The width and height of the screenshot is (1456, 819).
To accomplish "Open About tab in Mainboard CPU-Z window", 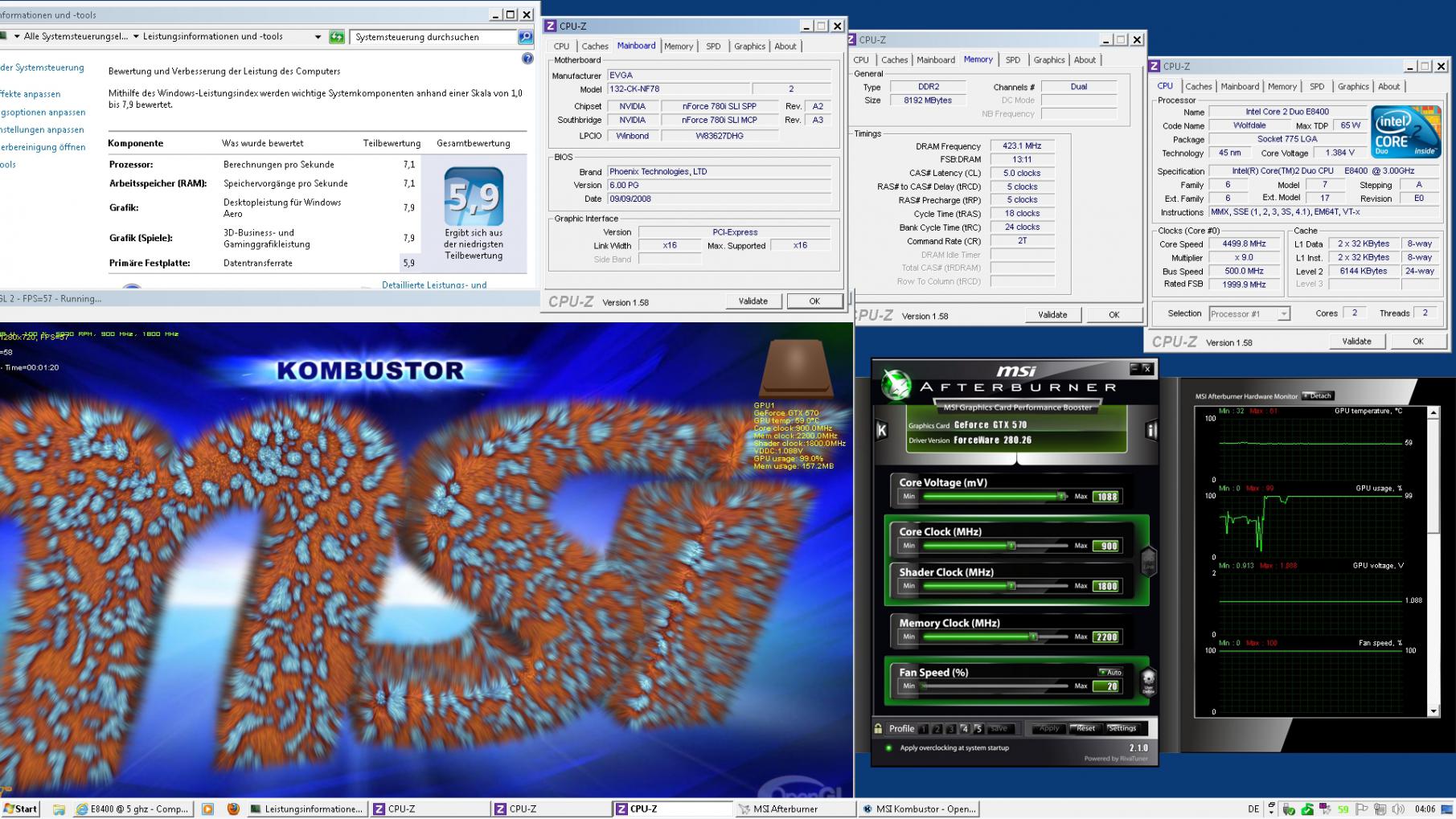I will [x=785, y=47].
